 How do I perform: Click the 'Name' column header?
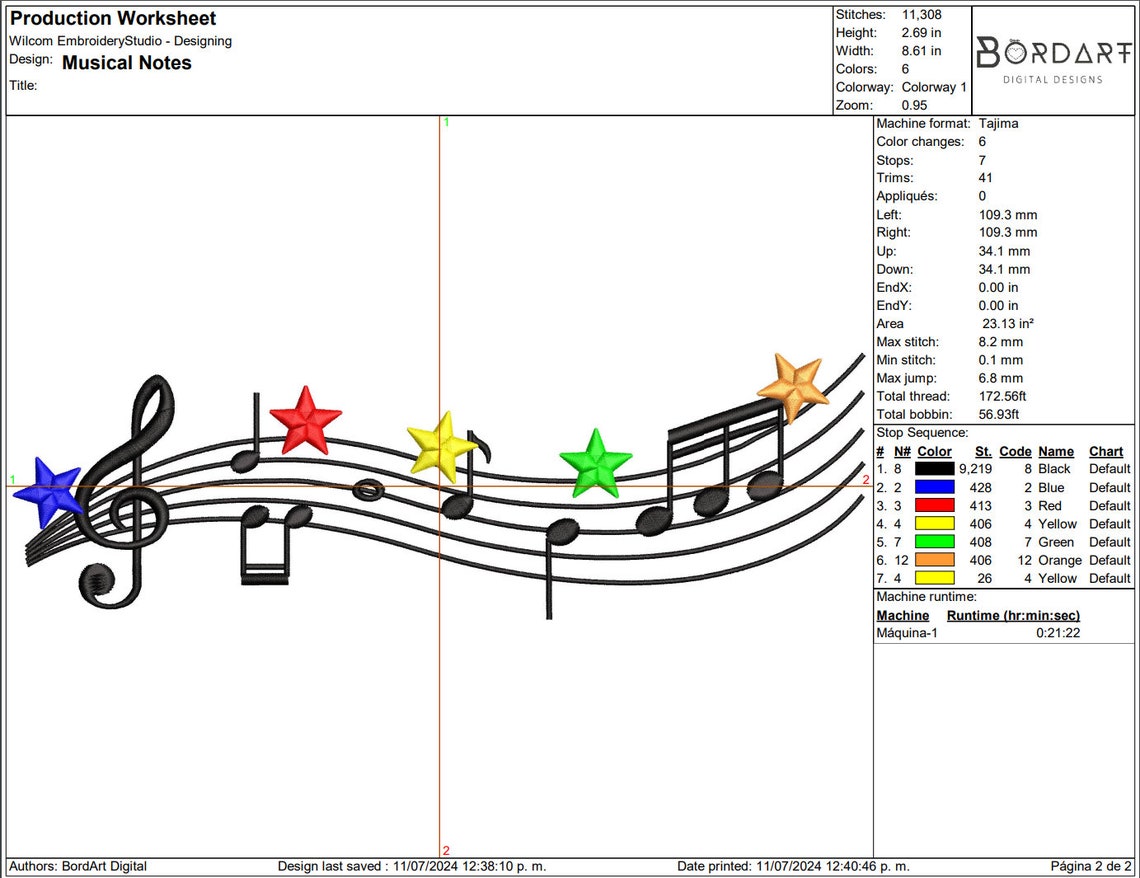click(x=1056, y=451)
